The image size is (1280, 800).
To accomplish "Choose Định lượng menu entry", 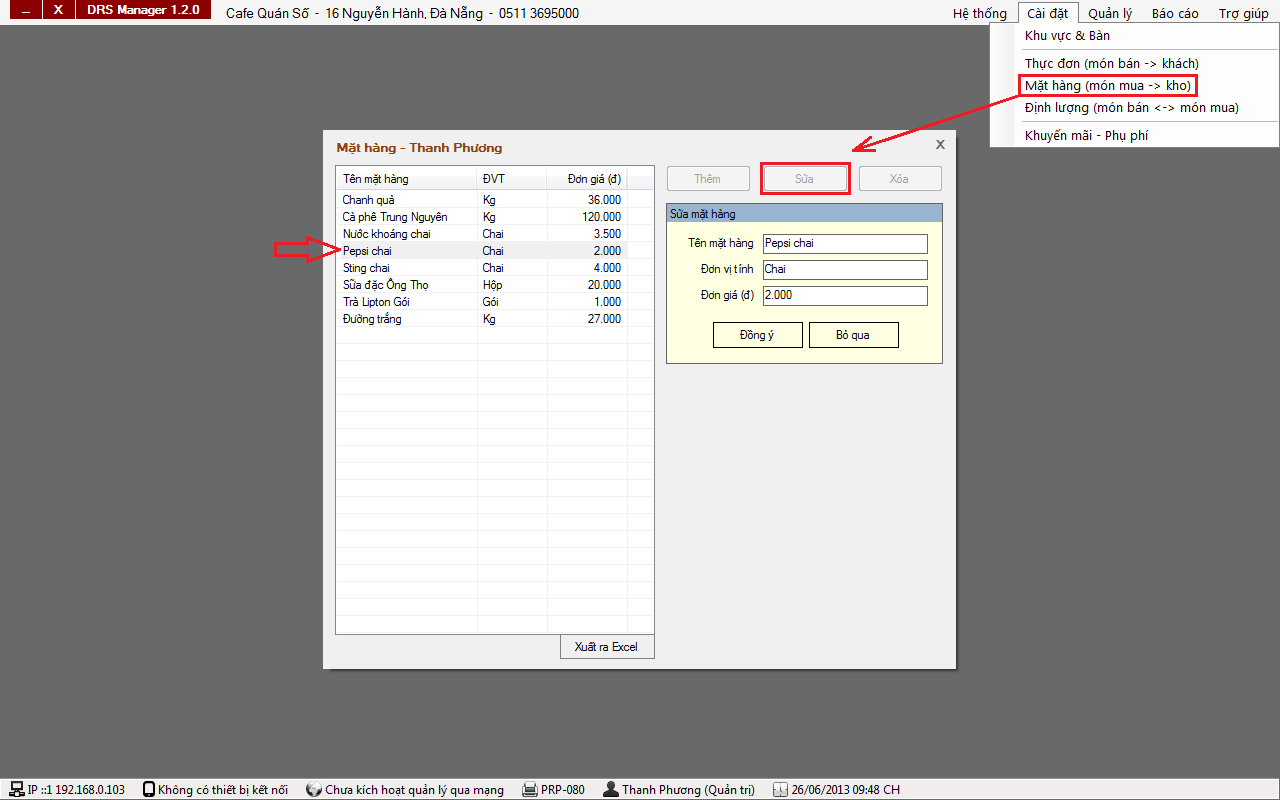I will point(1131,108).
